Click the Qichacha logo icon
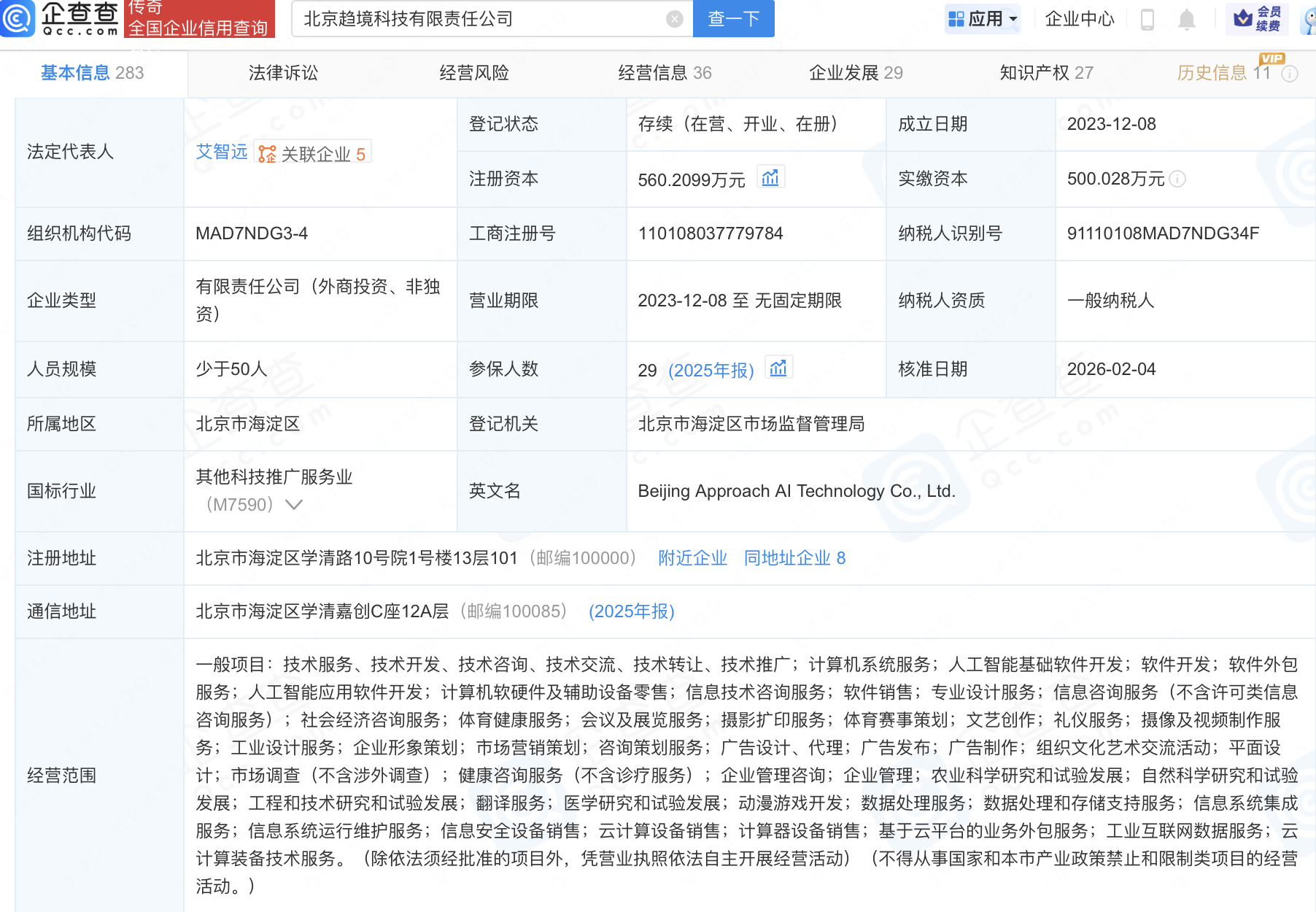 (18, 18)
